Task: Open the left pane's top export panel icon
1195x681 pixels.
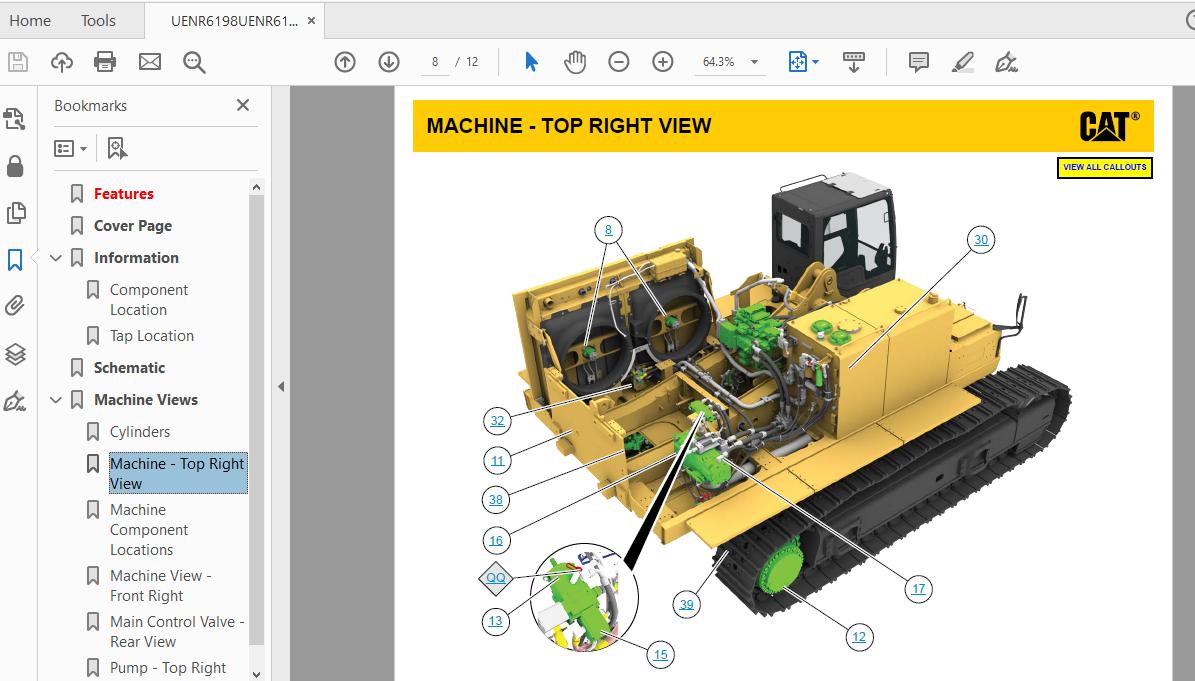Action: pos(14,120)
